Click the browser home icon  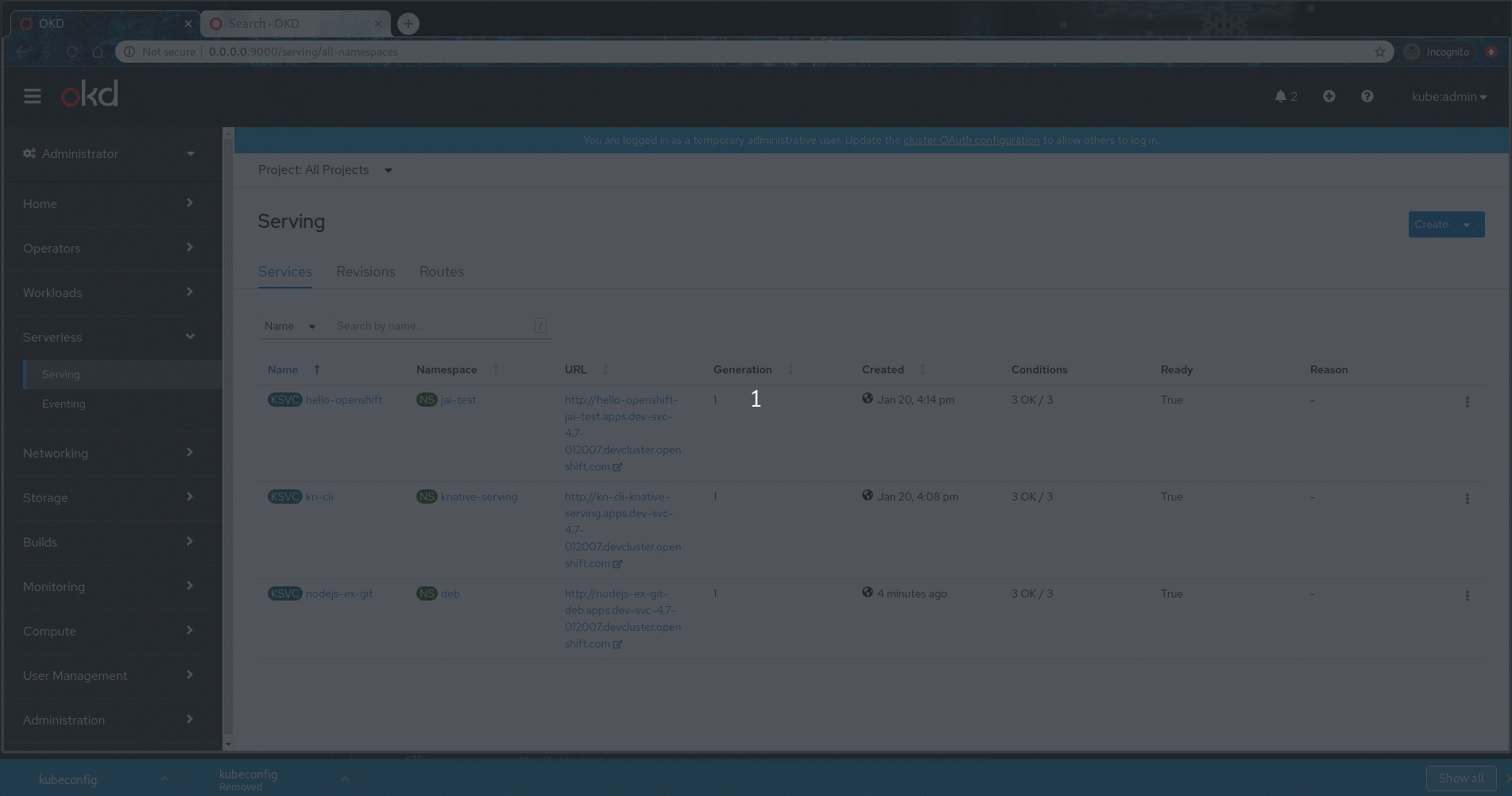[x=98, y=52]
